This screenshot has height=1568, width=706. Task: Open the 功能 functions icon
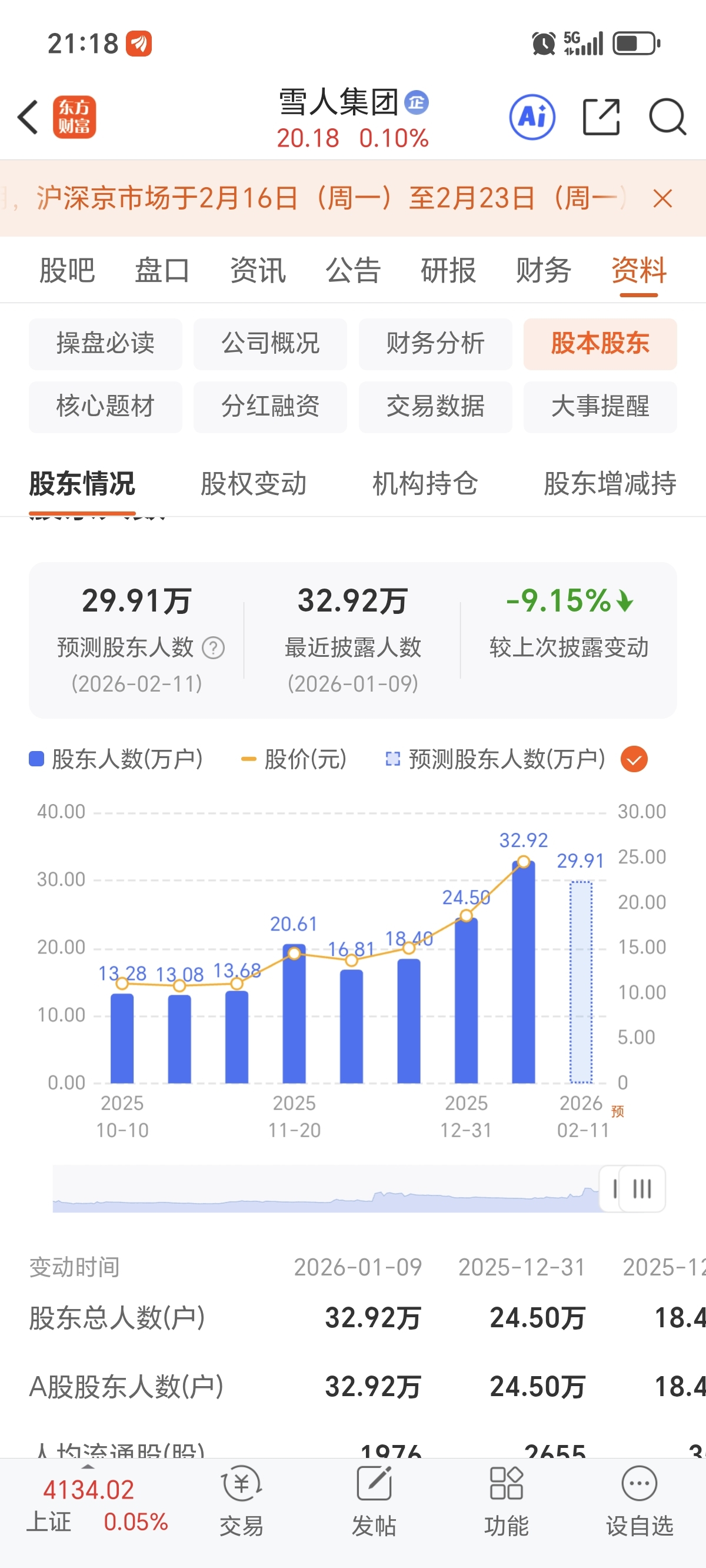(507, 1500)
